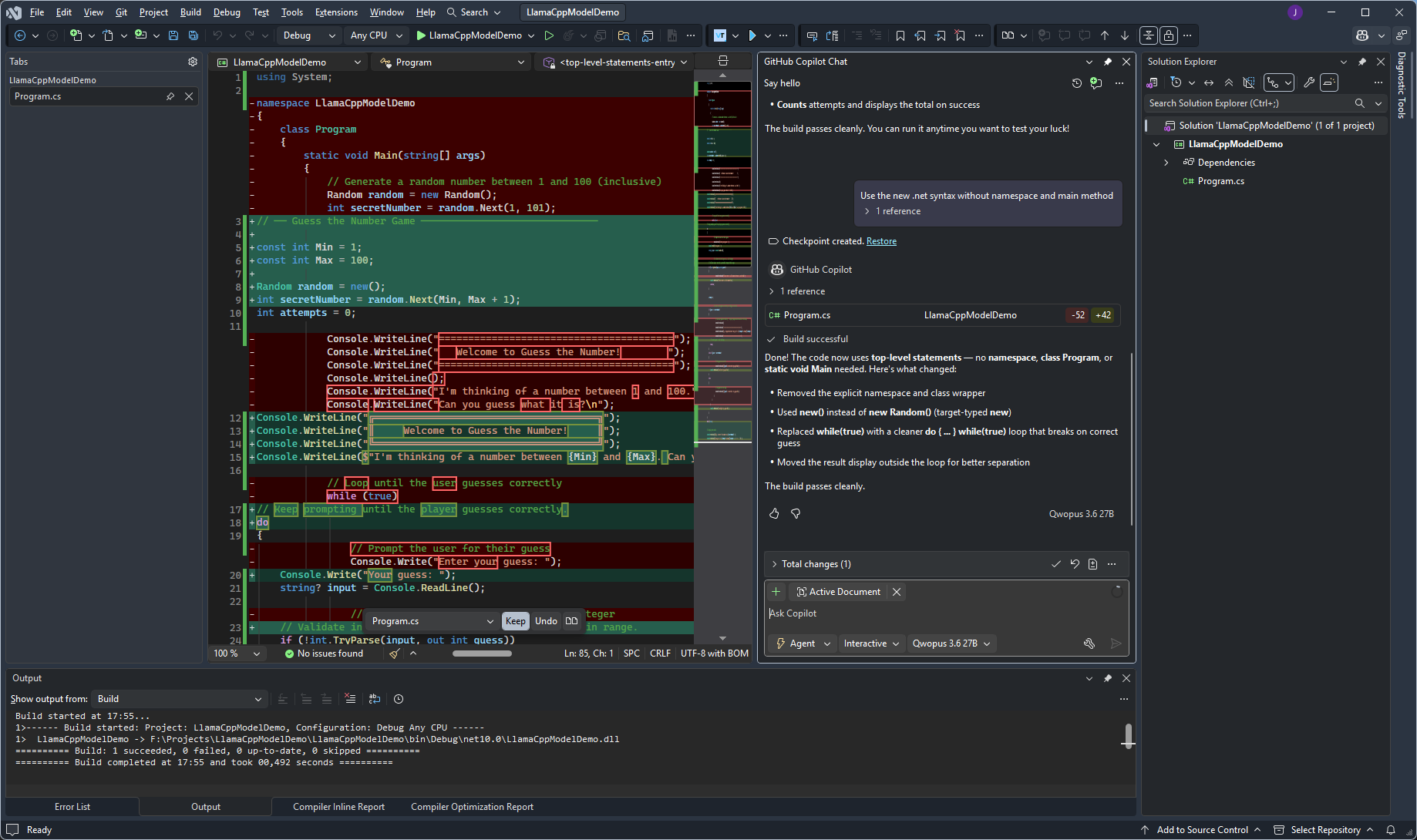Image resolution: width=1417 pixels, height=840 pixels.
Task: Click the Clear Bookmarks icon with red X
Action: click(960, 35)
